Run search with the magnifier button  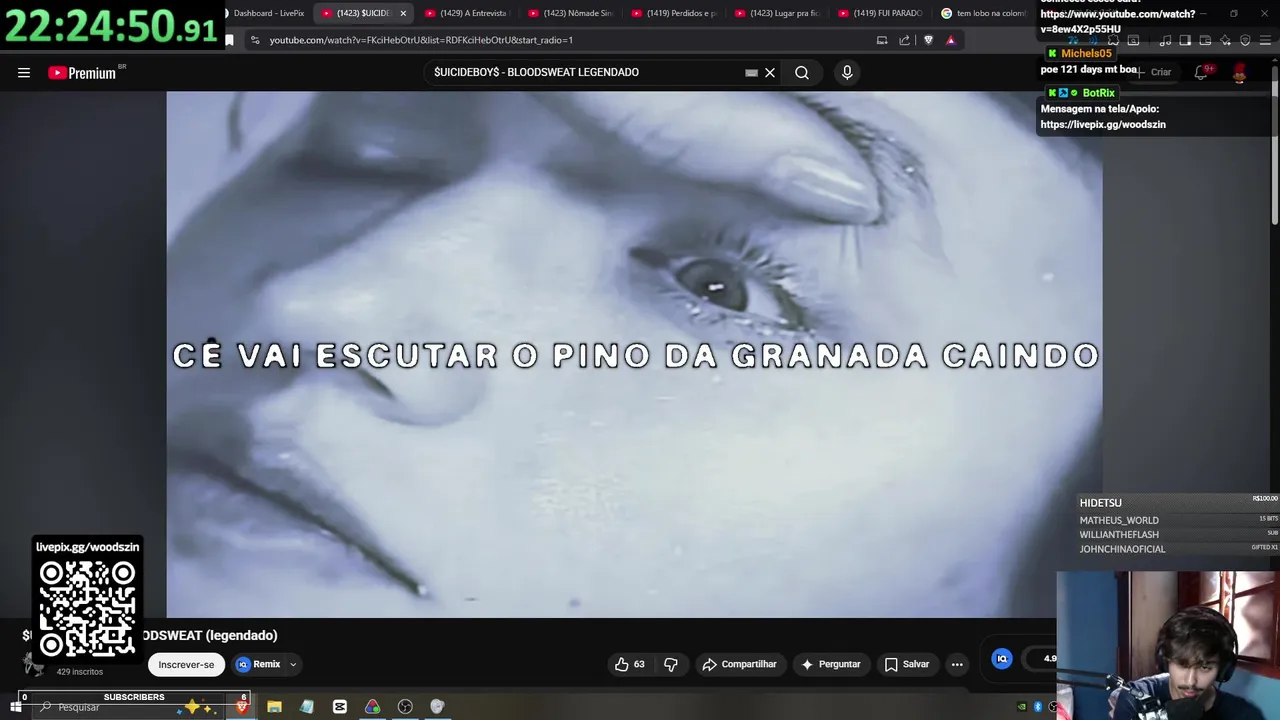click(802, 73)
